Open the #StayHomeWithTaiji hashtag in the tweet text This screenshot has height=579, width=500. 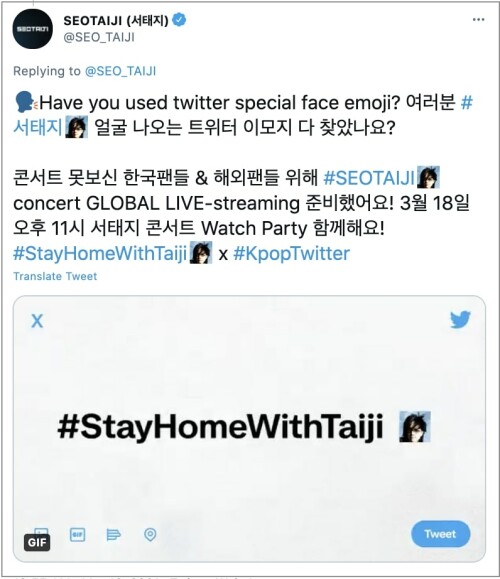pyautogui.click(x=100, y=253)
